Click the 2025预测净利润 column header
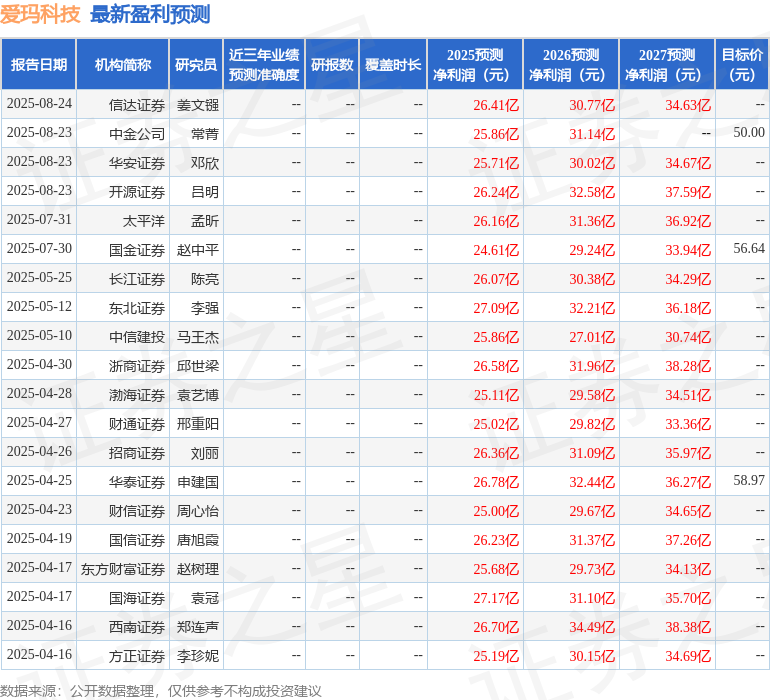The width and height of the screenshot is (770, 700). point(475,64)
